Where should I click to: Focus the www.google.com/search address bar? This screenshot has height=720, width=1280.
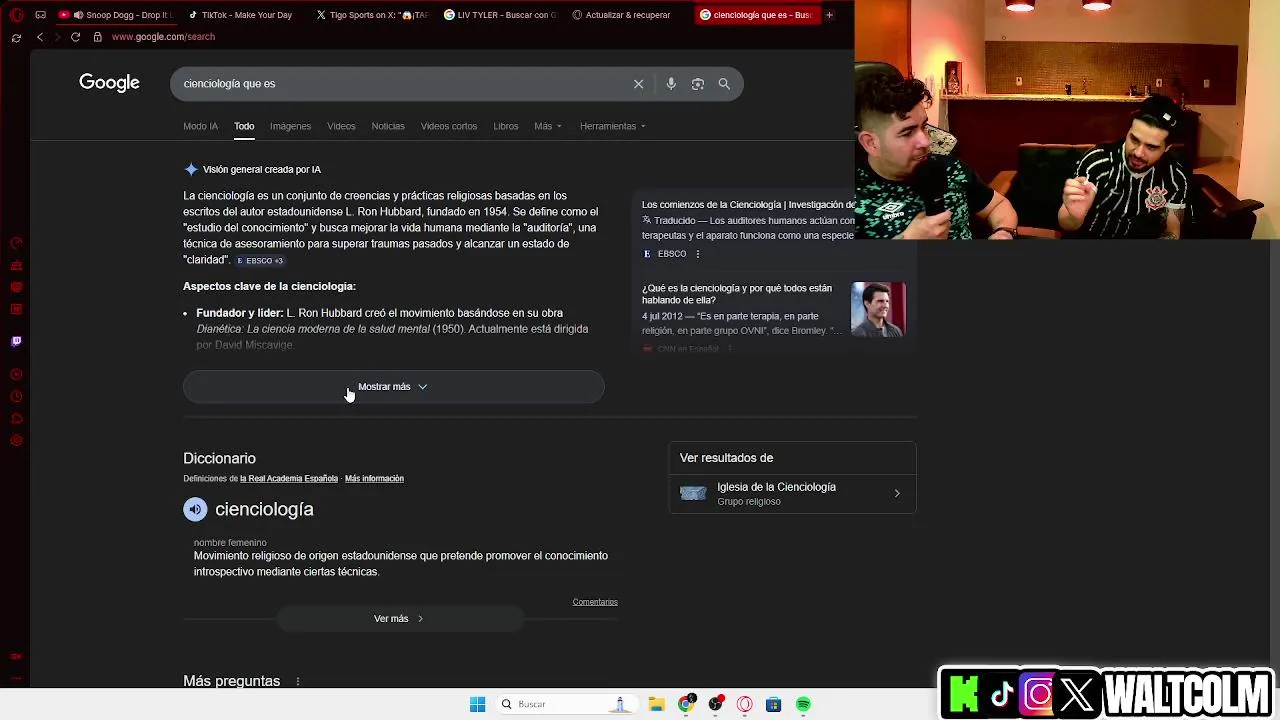pyautogui.click(x=163, y=37)
